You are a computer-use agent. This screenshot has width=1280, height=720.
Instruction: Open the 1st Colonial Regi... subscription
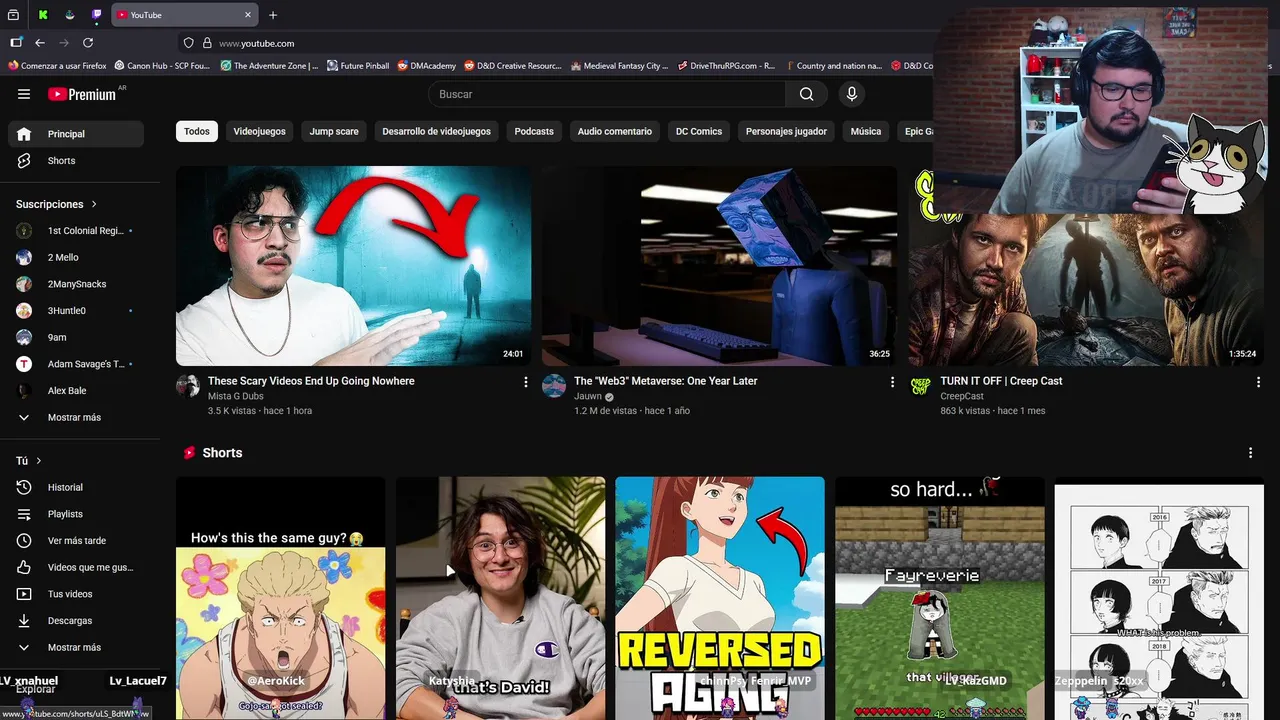(76, 231)
